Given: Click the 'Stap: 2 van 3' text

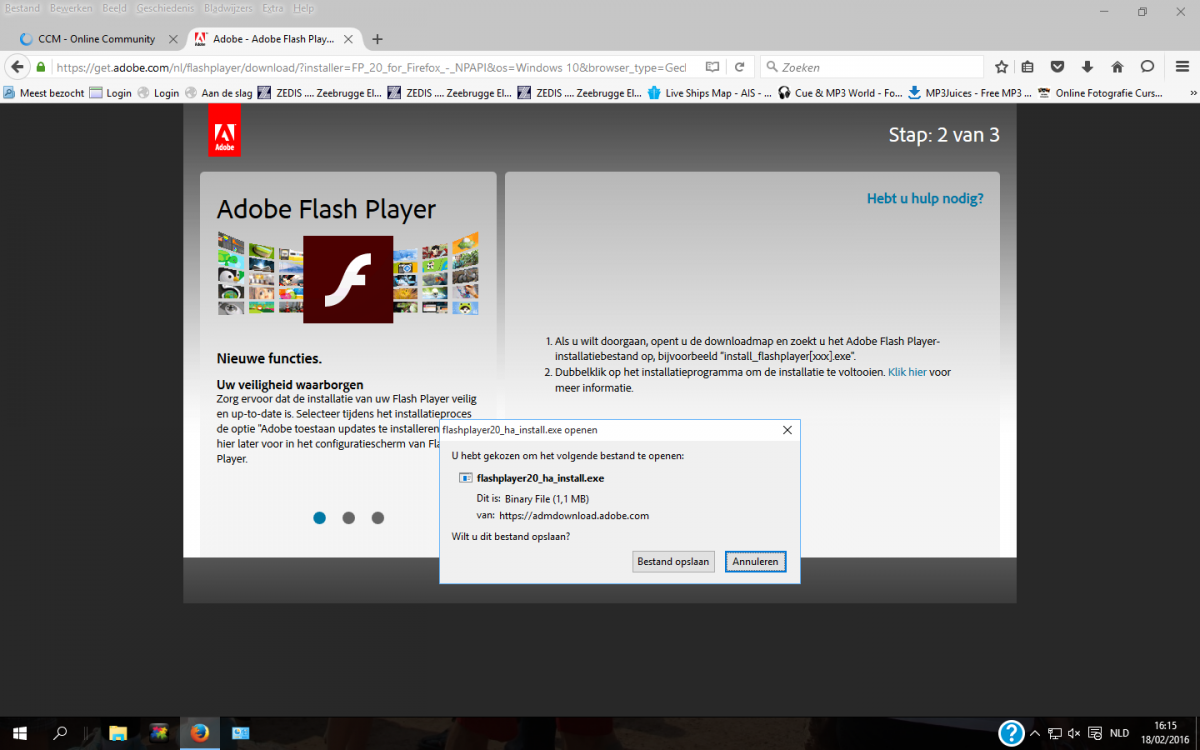Looking at the screenshot, I should (x=943, y=135).
